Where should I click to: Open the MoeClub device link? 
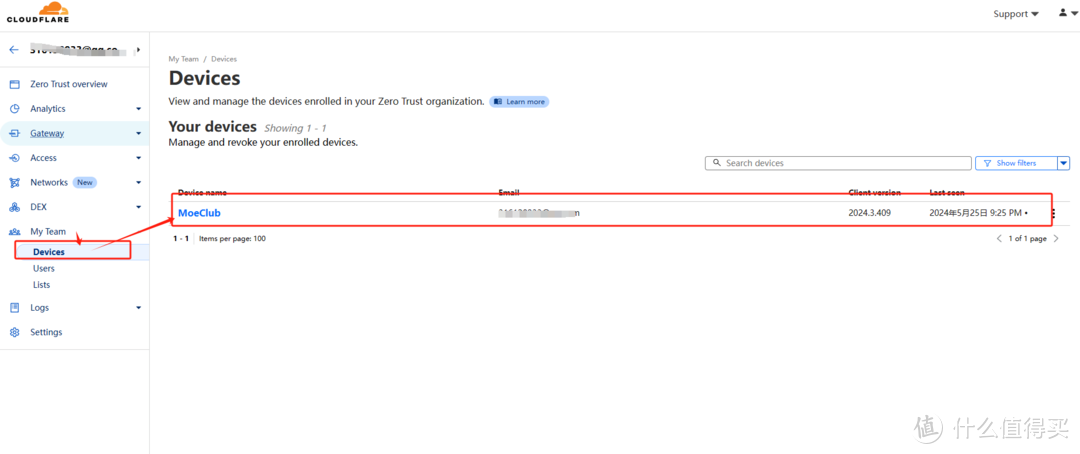[x=199, y=213]
